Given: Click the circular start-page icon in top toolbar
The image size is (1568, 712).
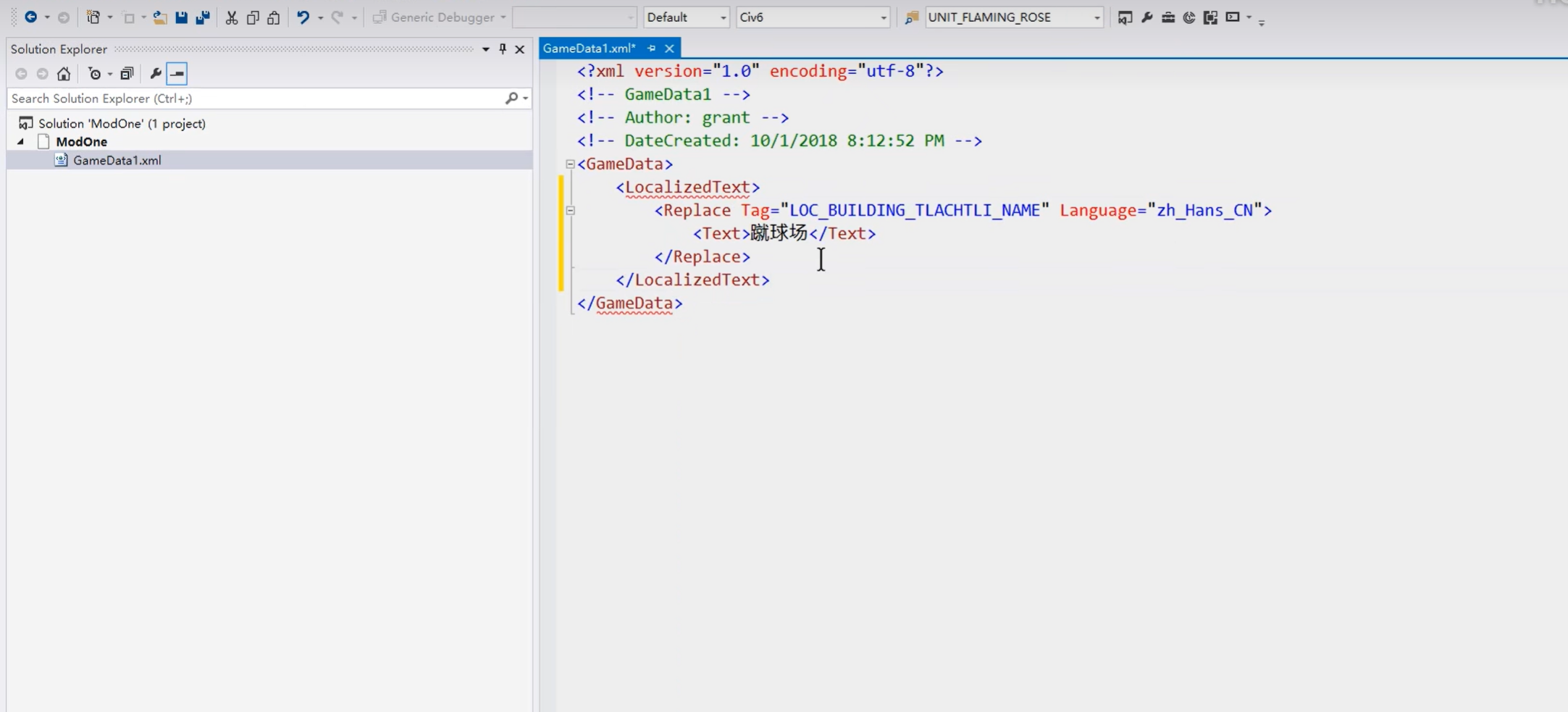Looking at the screenshot, I should (1189, 17).
